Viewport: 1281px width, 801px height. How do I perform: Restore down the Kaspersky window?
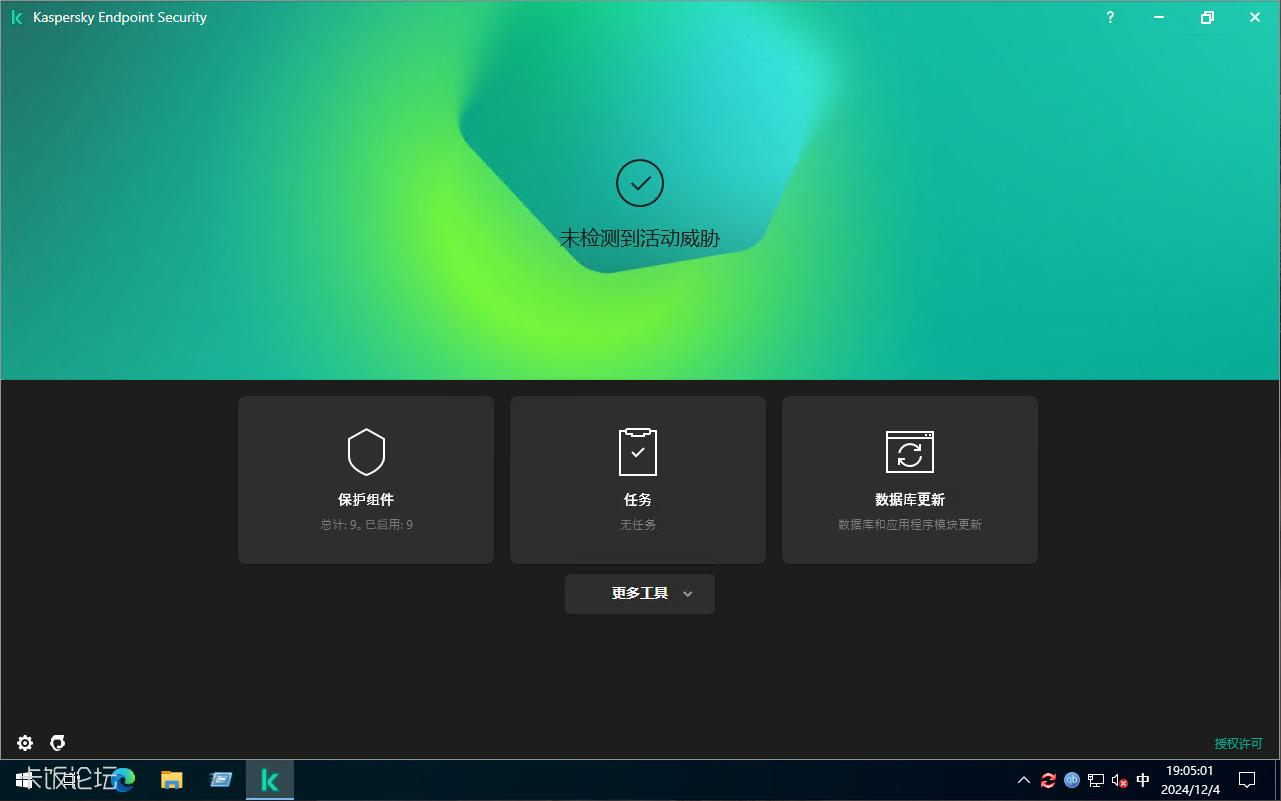point(1207,17)
